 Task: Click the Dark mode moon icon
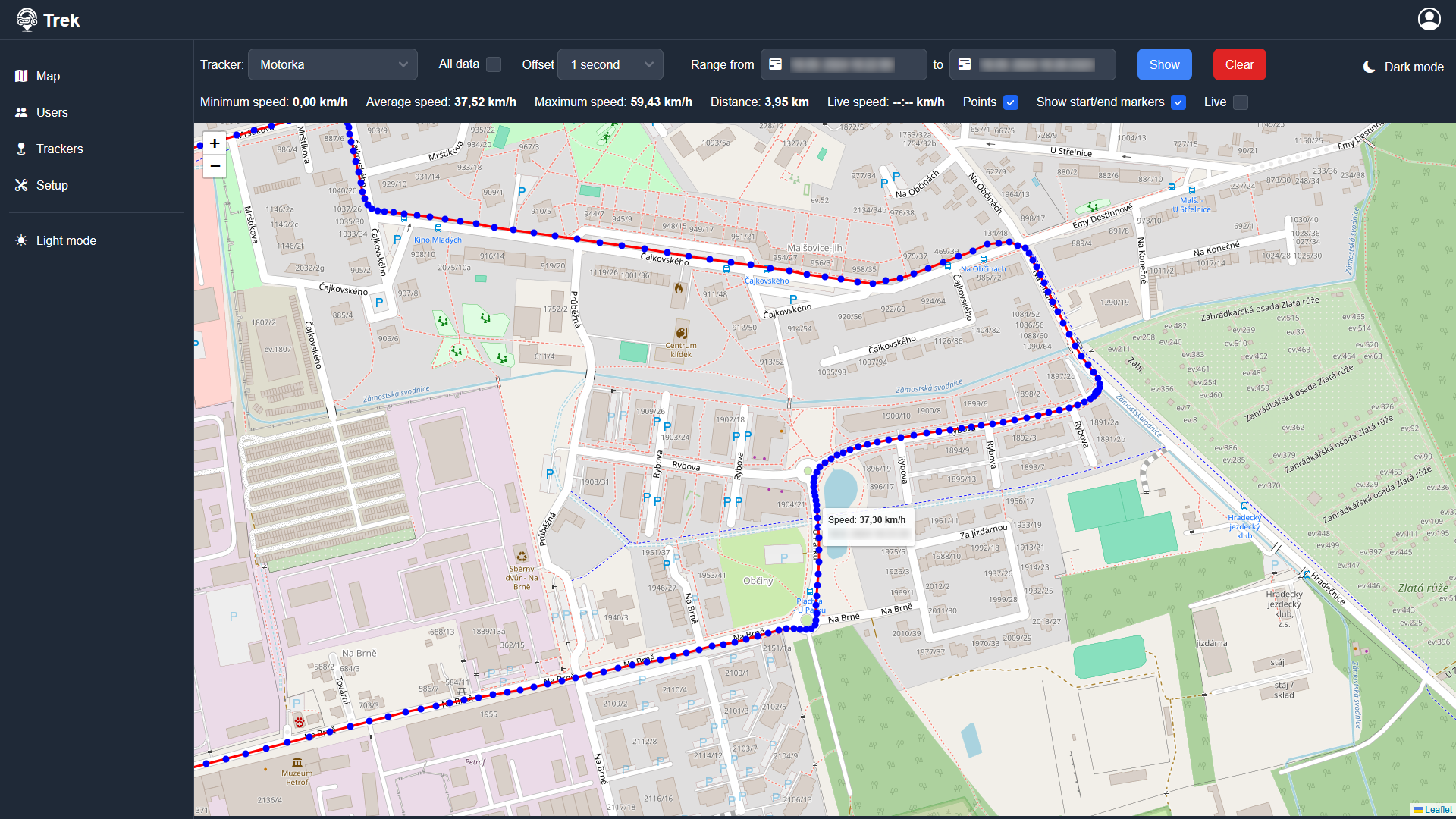(1370, 67)
